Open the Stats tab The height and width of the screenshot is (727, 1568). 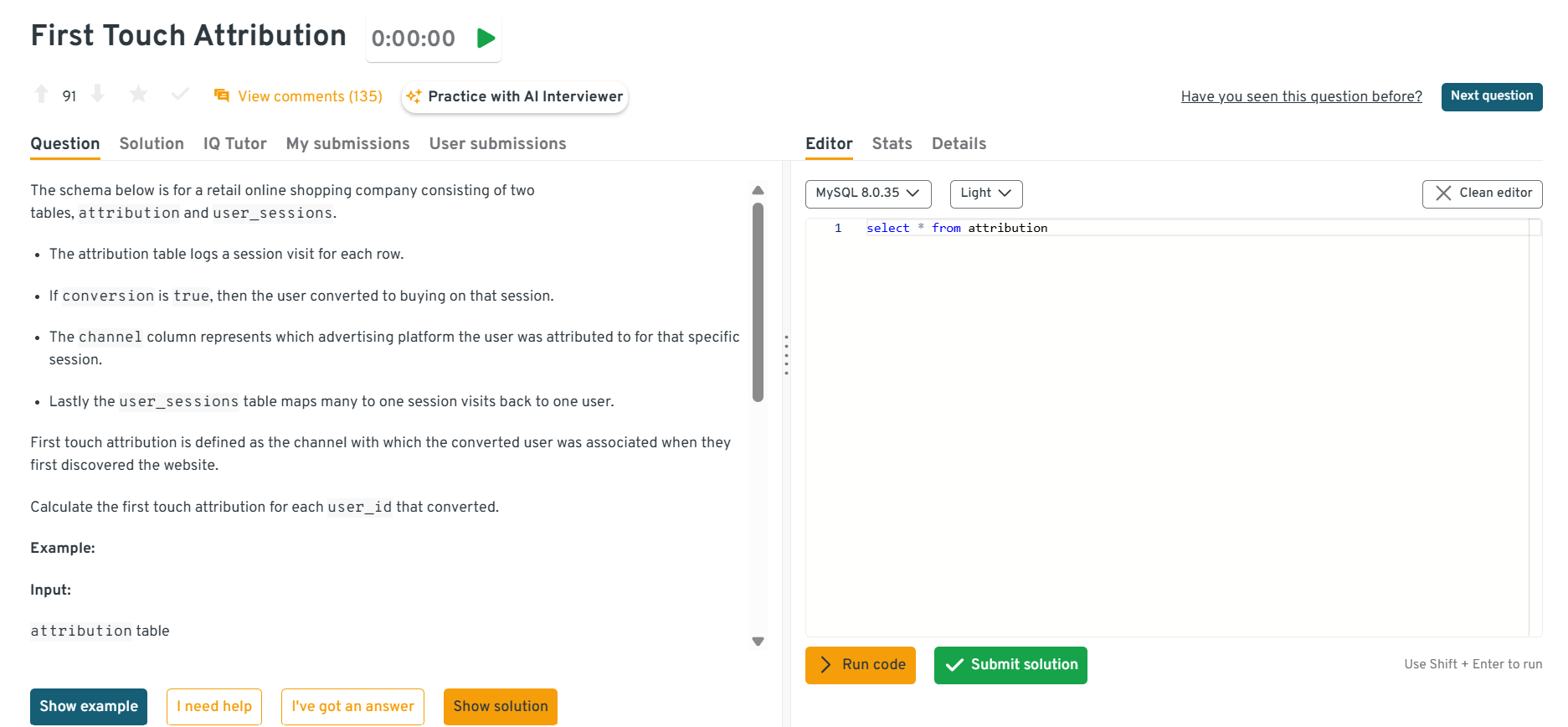pyautogui.click(x=892, y=143)
